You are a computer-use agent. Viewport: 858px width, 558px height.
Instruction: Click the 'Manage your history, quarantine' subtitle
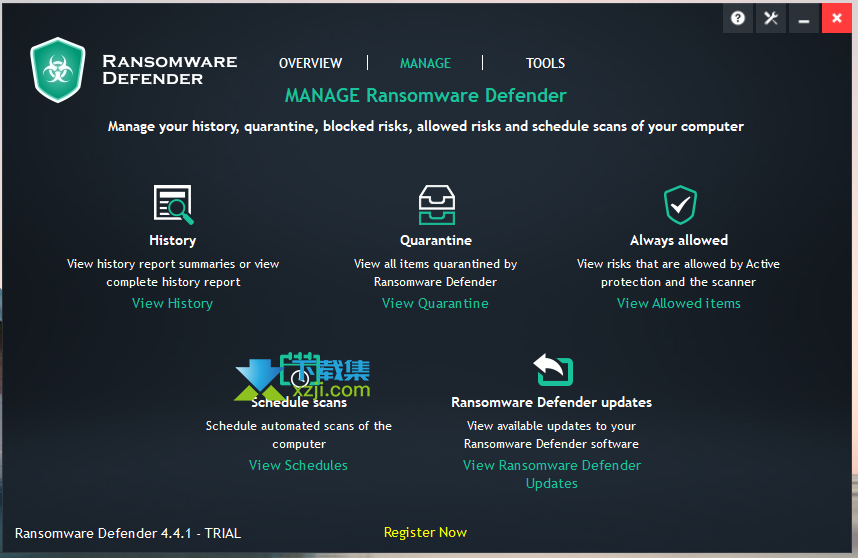426,126
